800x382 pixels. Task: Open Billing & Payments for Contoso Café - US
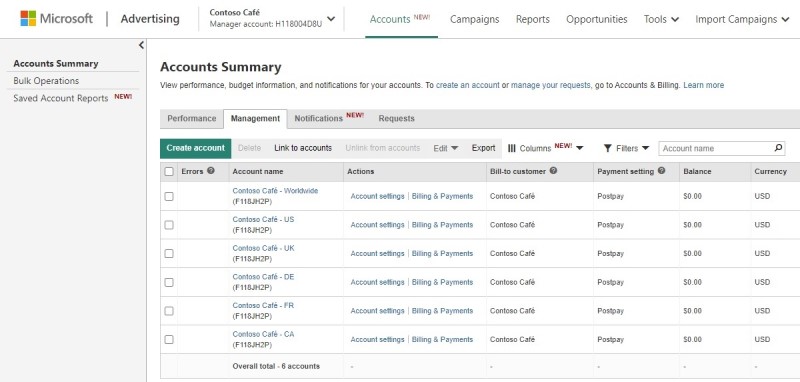442,225
